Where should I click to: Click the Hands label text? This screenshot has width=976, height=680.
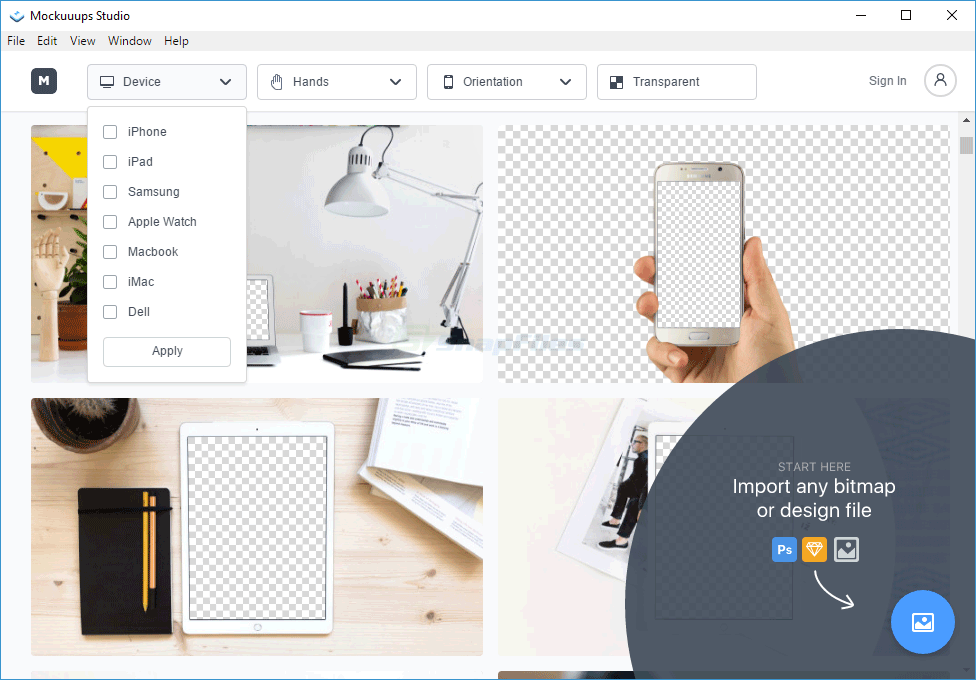pyautogui.click(x=311, y=82)
